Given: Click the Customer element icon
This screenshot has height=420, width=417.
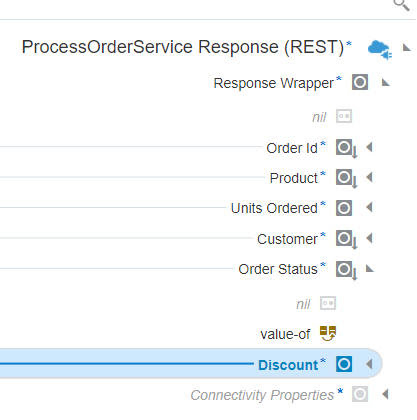Looking at the screenshot, I should 346,239.
